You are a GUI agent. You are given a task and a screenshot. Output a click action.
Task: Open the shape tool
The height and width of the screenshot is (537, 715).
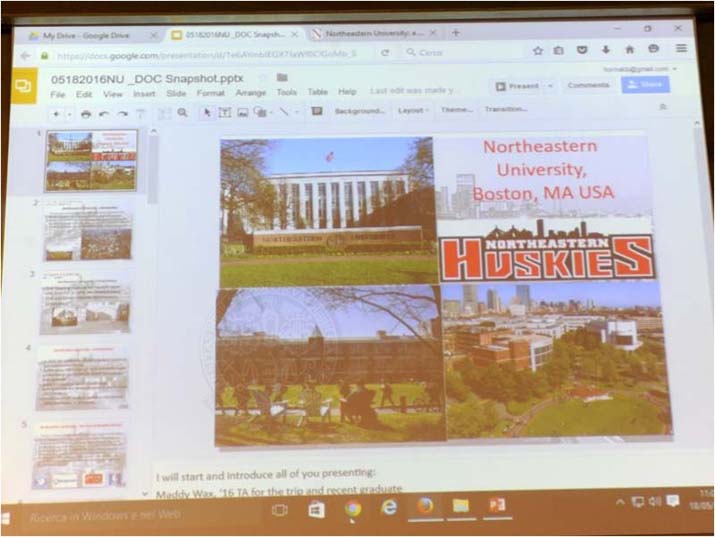coord(259,111)
